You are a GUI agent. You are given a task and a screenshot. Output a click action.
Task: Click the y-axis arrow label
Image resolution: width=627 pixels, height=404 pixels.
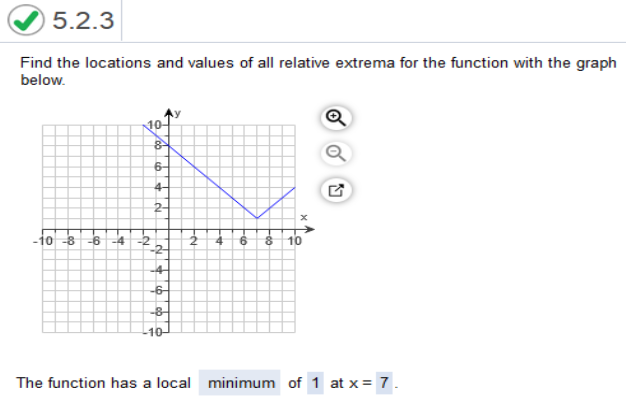(178, 113)
